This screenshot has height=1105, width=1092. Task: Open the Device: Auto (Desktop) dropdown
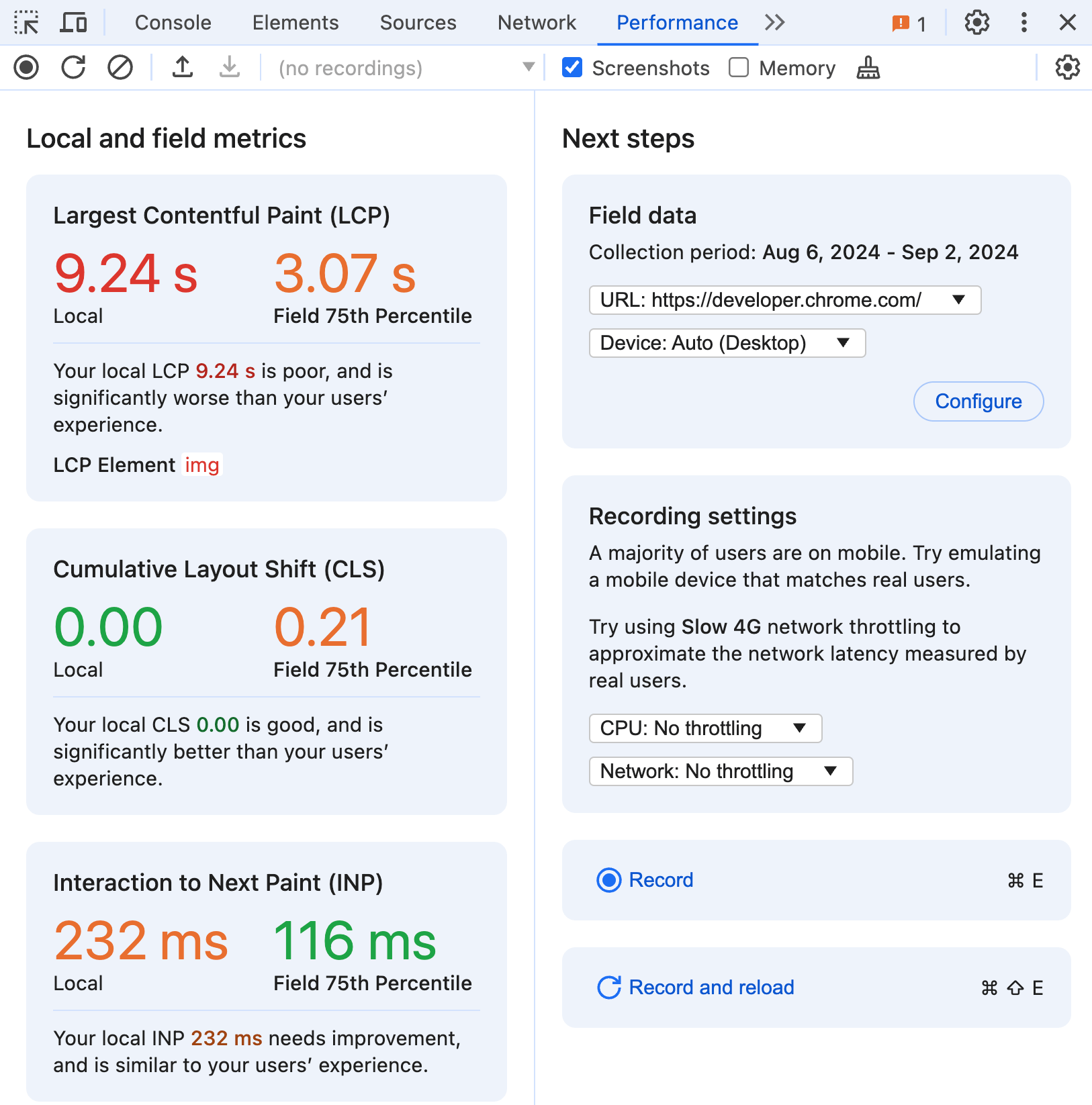(727, 342)
